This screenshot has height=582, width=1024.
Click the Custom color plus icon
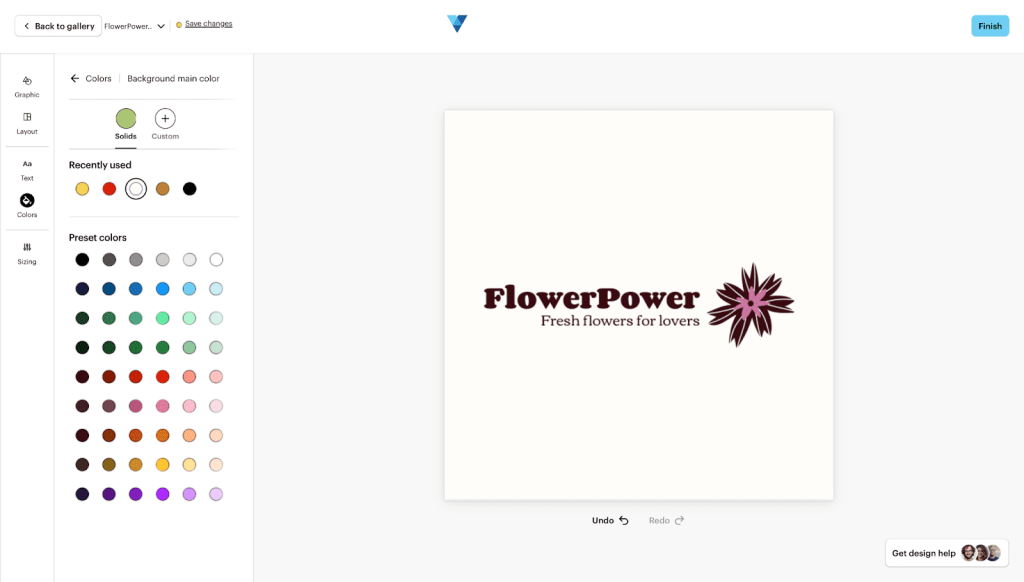(x=164, y=120)
